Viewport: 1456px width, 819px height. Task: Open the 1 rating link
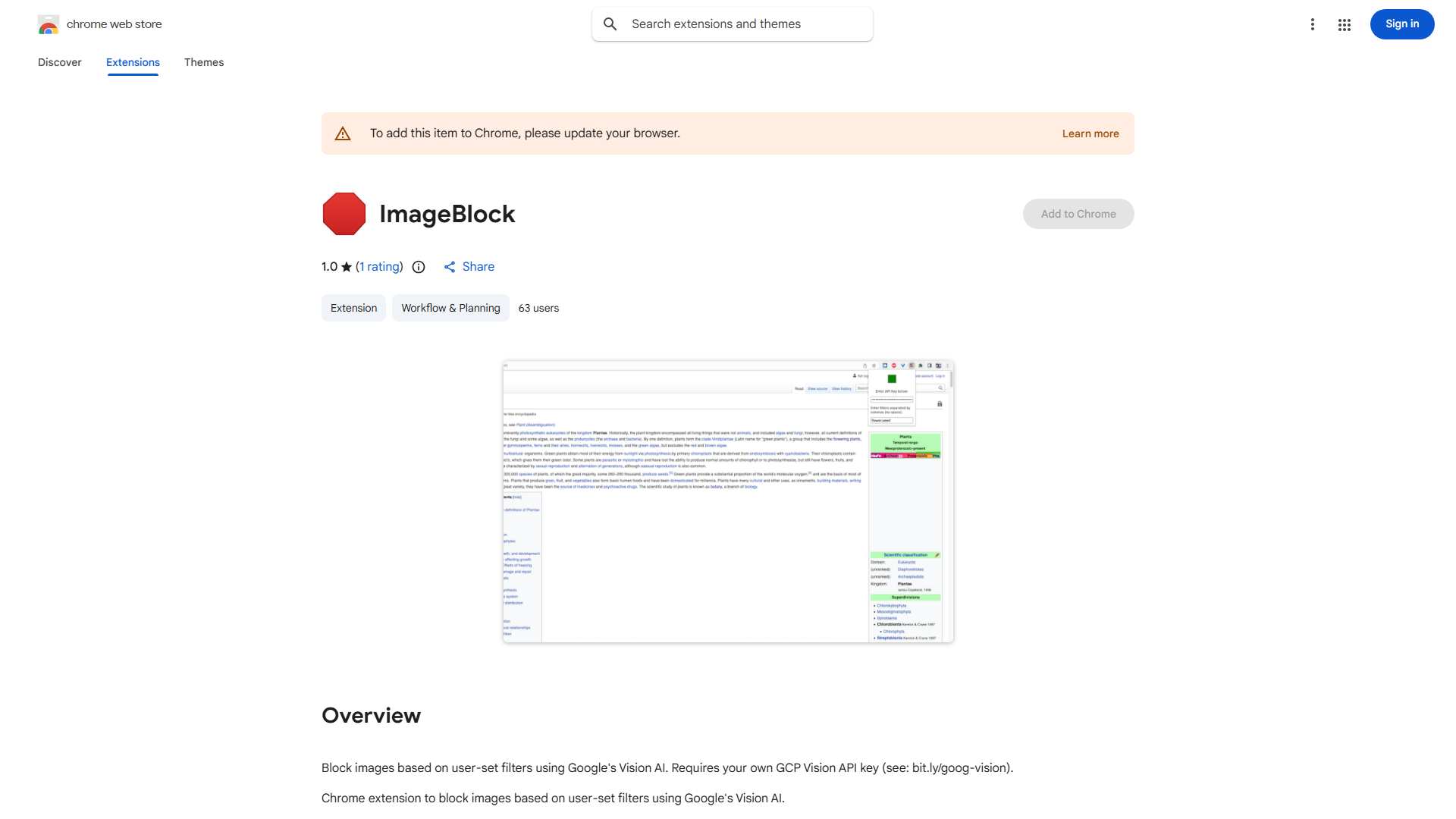pyautogui.click(x=379, y=267)
